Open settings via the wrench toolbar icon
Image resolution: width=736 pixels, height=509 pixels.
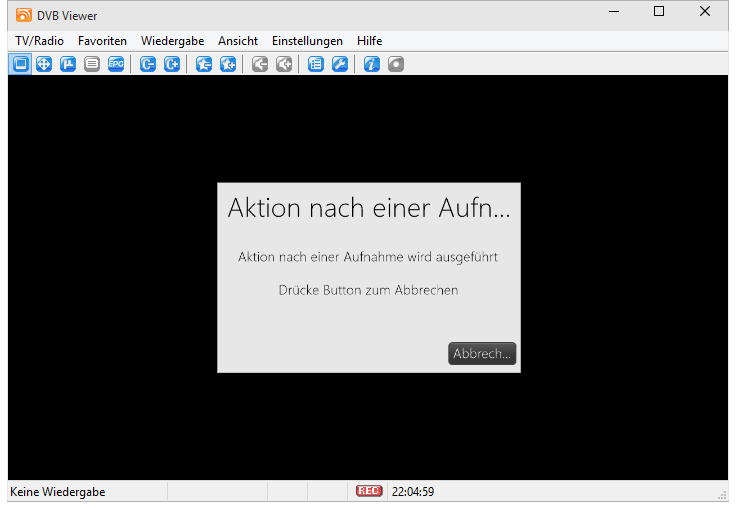340,64
